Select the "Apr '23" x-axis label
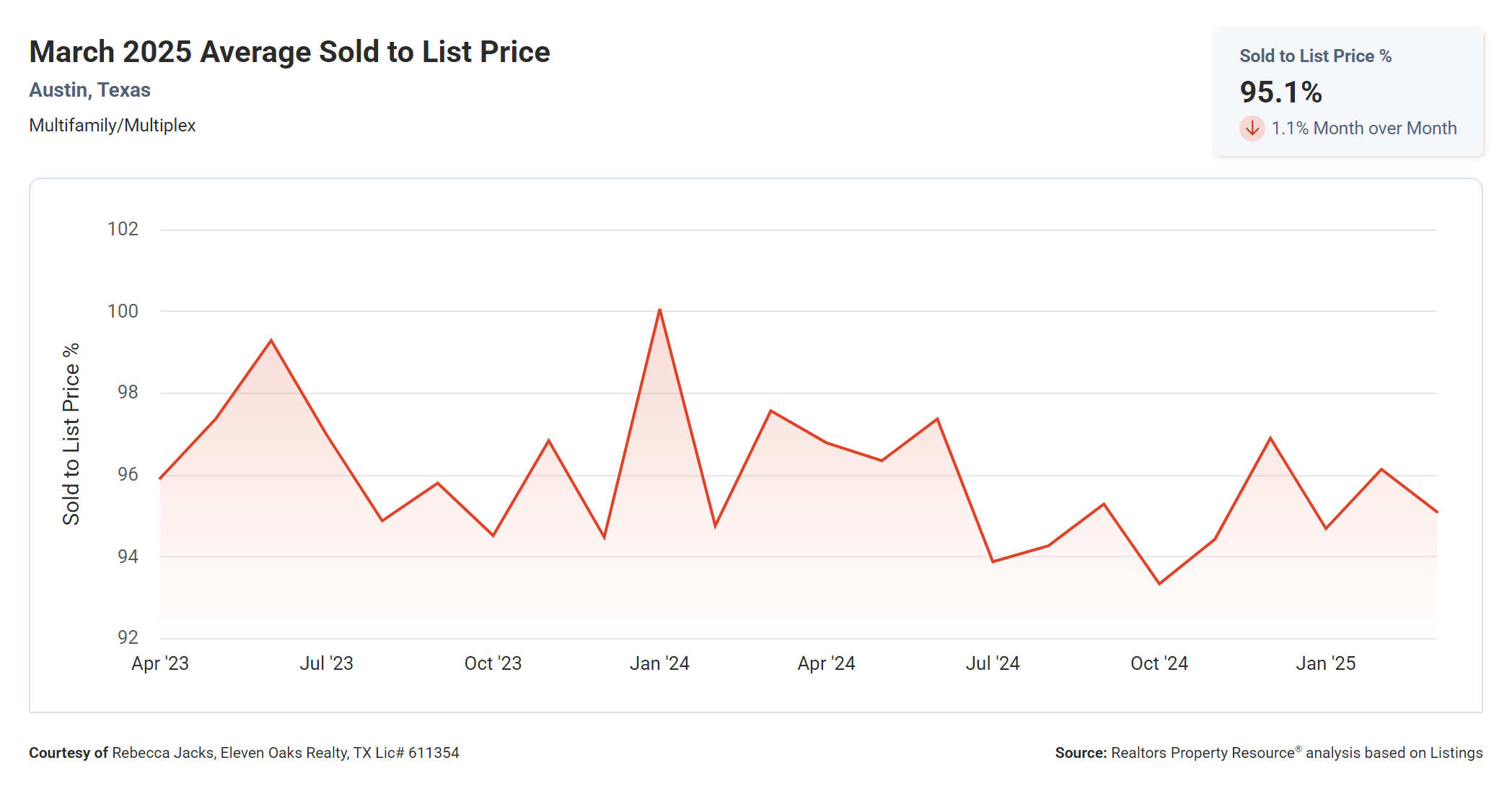This screenshot has width=1512, height=794. pyautogui.click(x=159, y=663)
